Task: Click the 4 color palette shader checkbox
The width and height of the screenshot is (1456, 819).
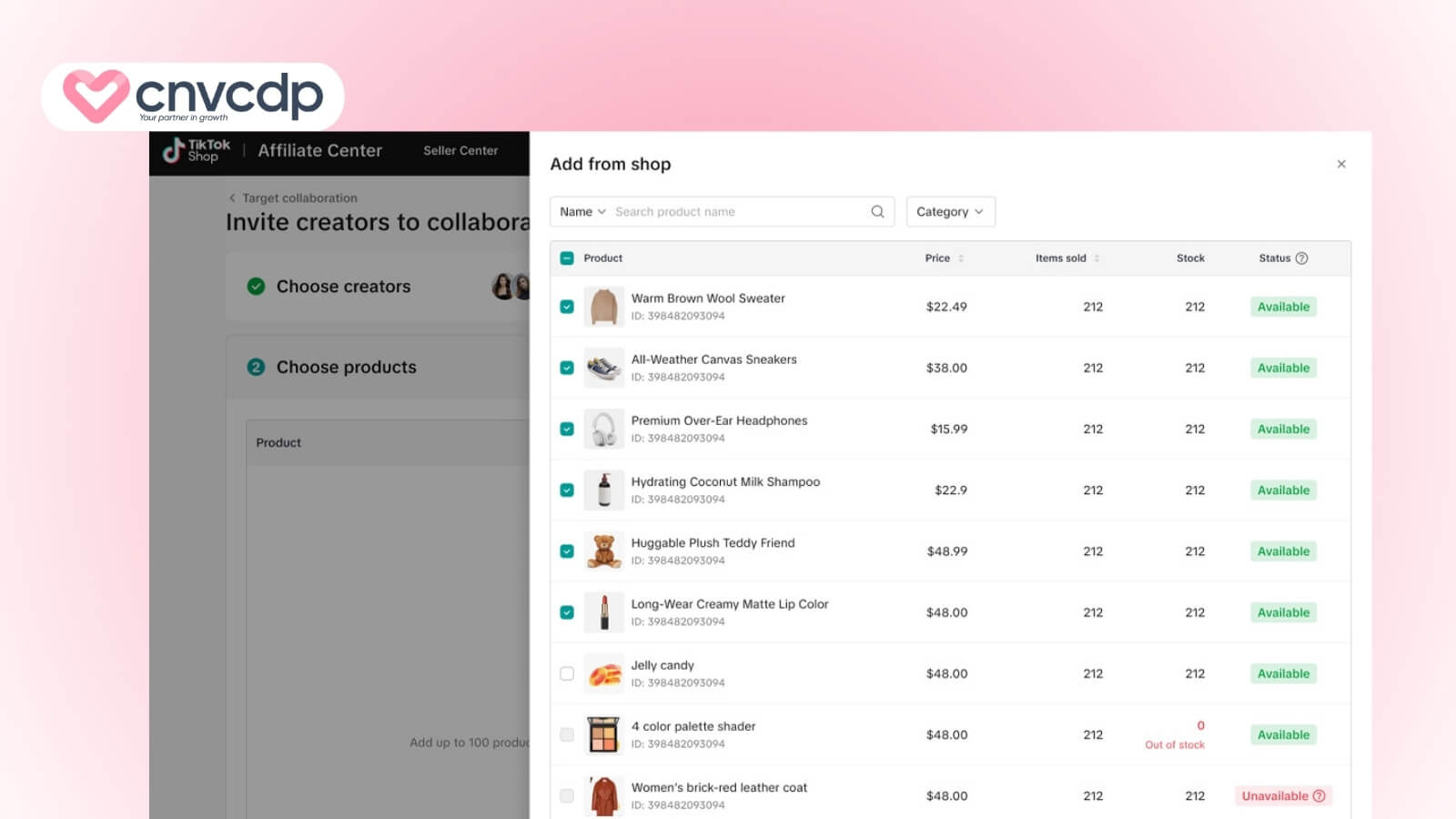Action: [567, 734]
